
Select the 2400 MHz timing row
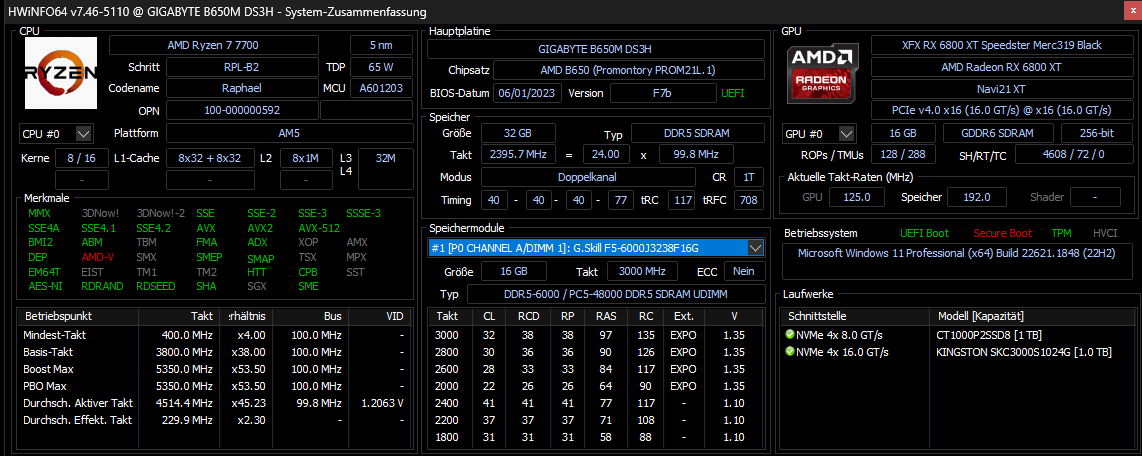point(596,403)
